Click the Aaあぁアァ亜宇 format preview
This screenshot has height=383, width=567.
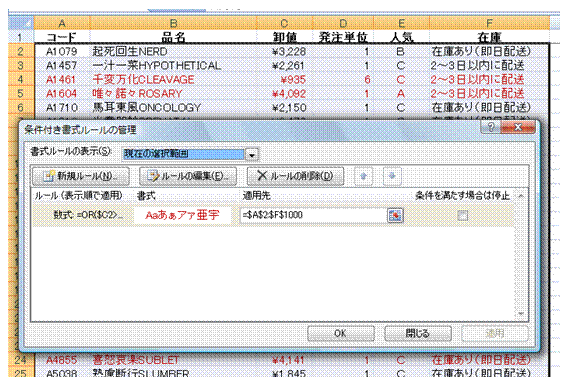pos(182,216)
